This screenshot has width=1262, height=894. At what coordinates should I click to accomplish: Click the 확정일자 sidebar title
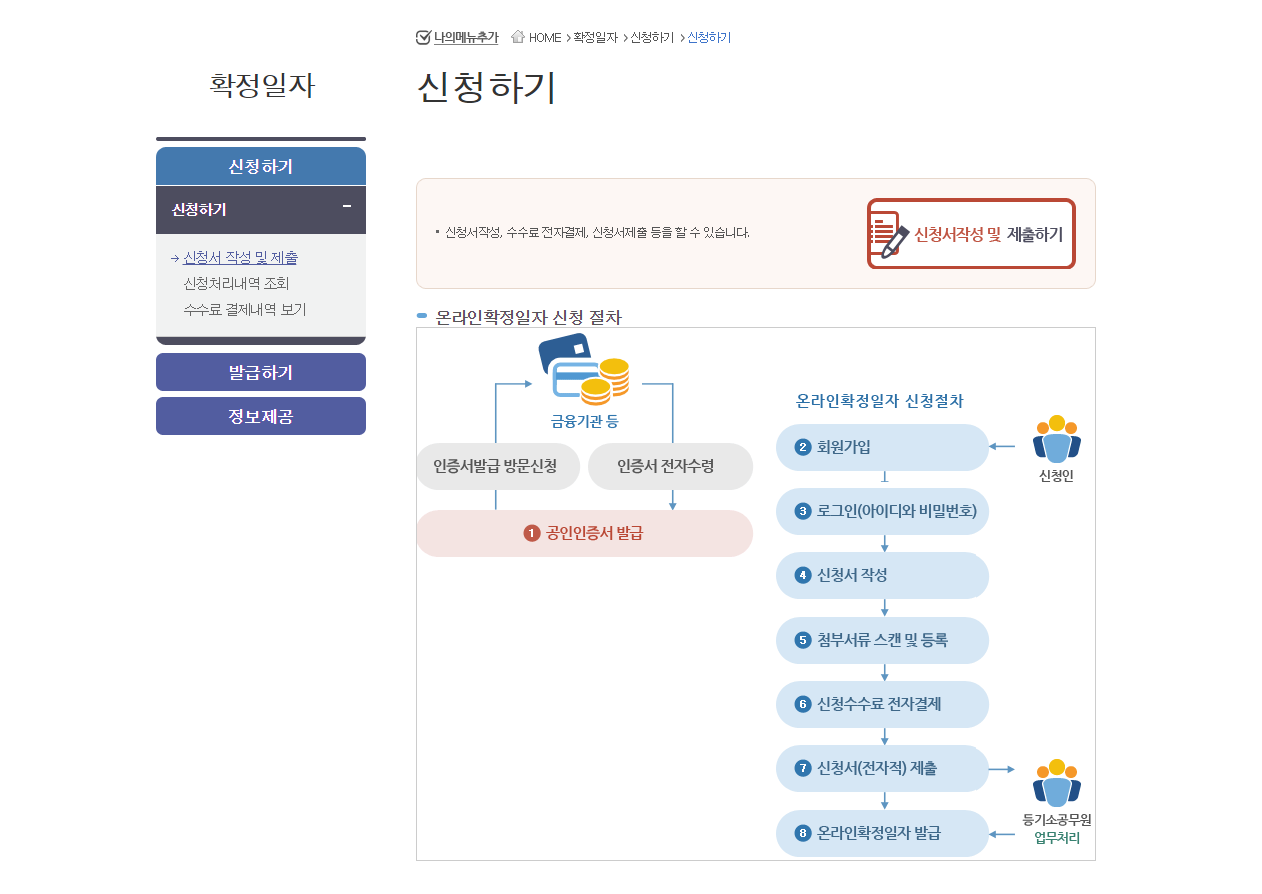coord(261,86)
